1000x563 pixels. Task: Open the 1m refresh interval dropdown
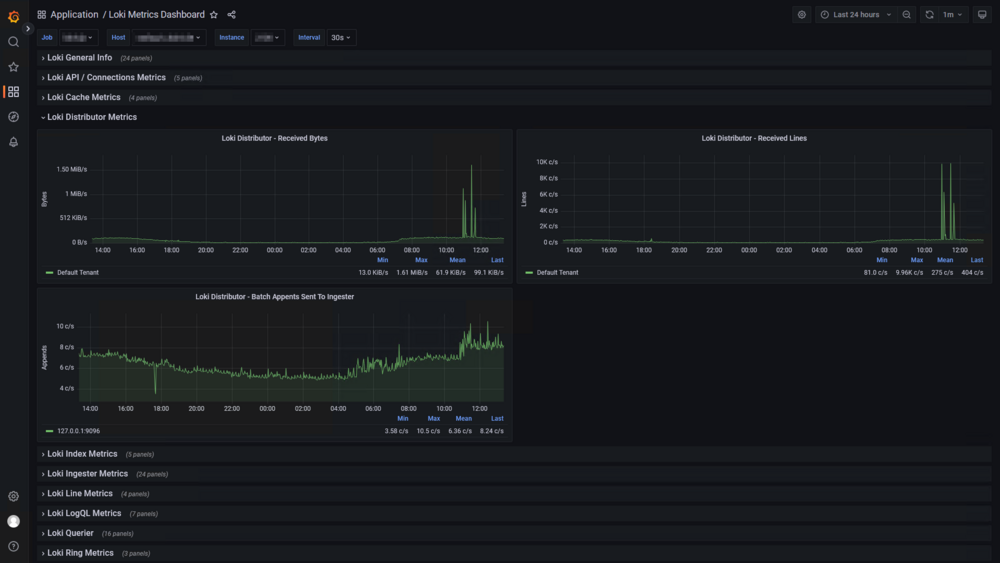[x=953, y=15]
